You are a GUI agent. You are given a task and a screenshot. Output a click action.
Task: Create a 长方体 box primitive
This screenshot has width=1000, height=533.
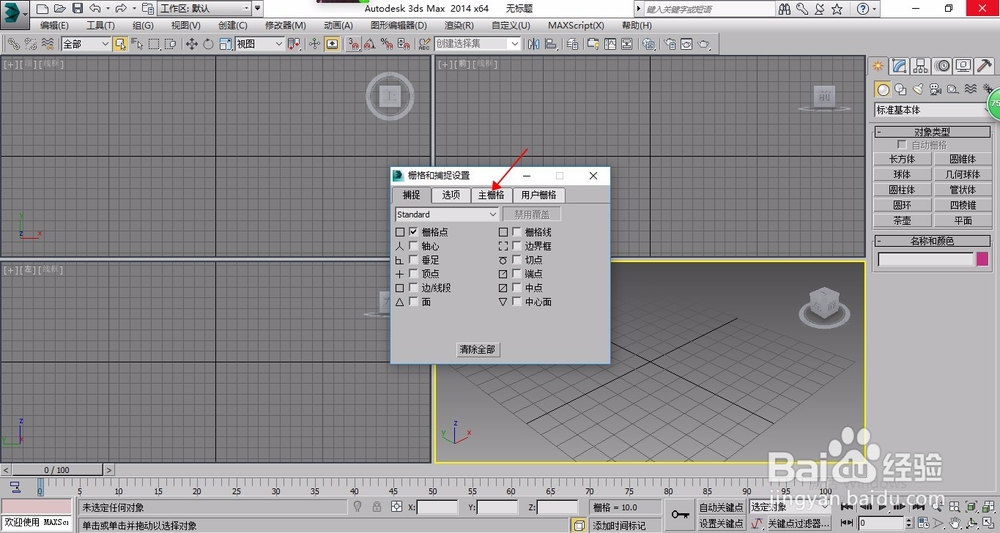tap(902, 159)
